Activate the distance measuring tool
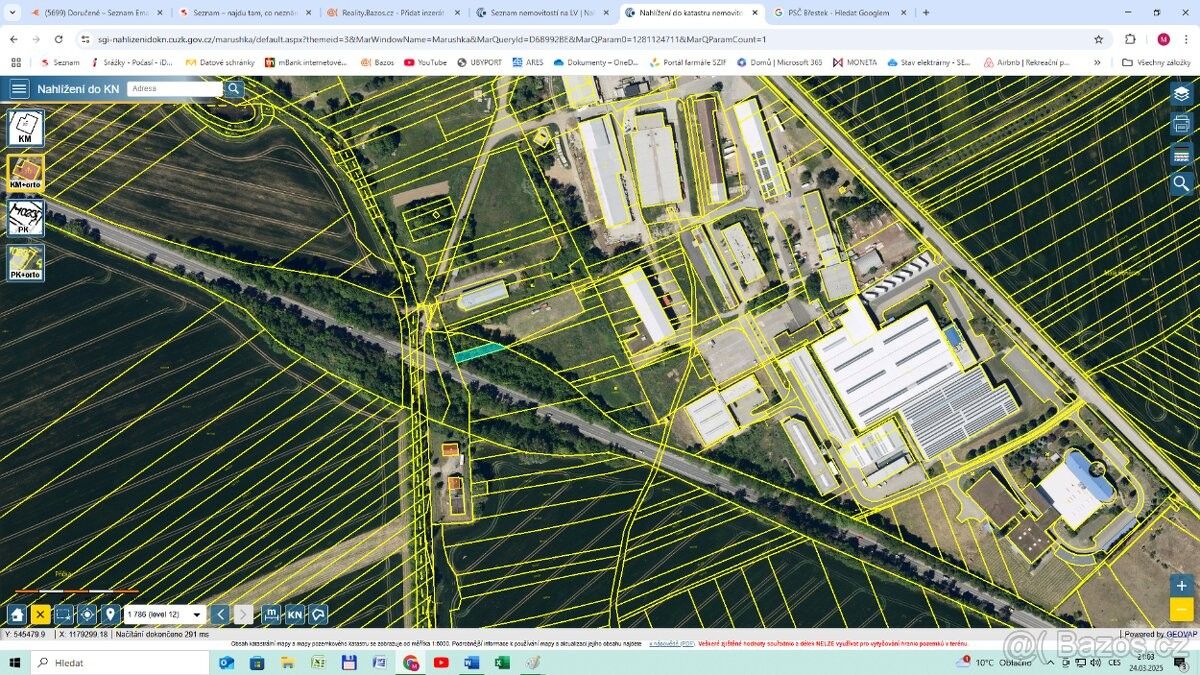Screen dimensions: 1200x675 coord(271,614)
